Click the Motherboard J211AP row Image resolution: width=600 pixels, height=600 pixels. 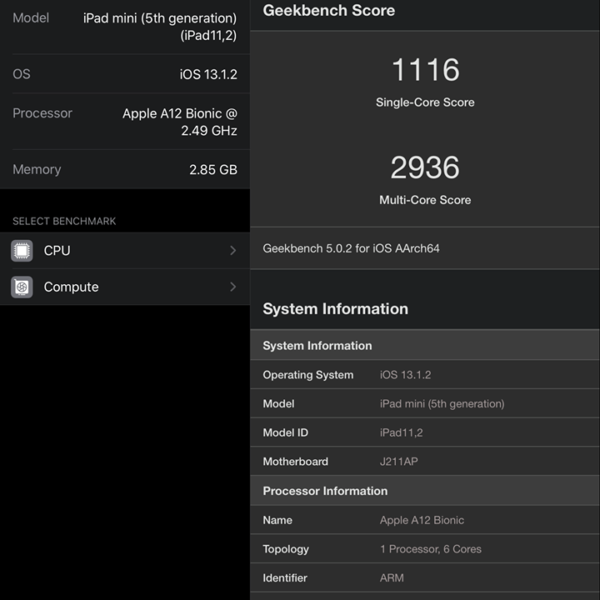coord(425,462)
